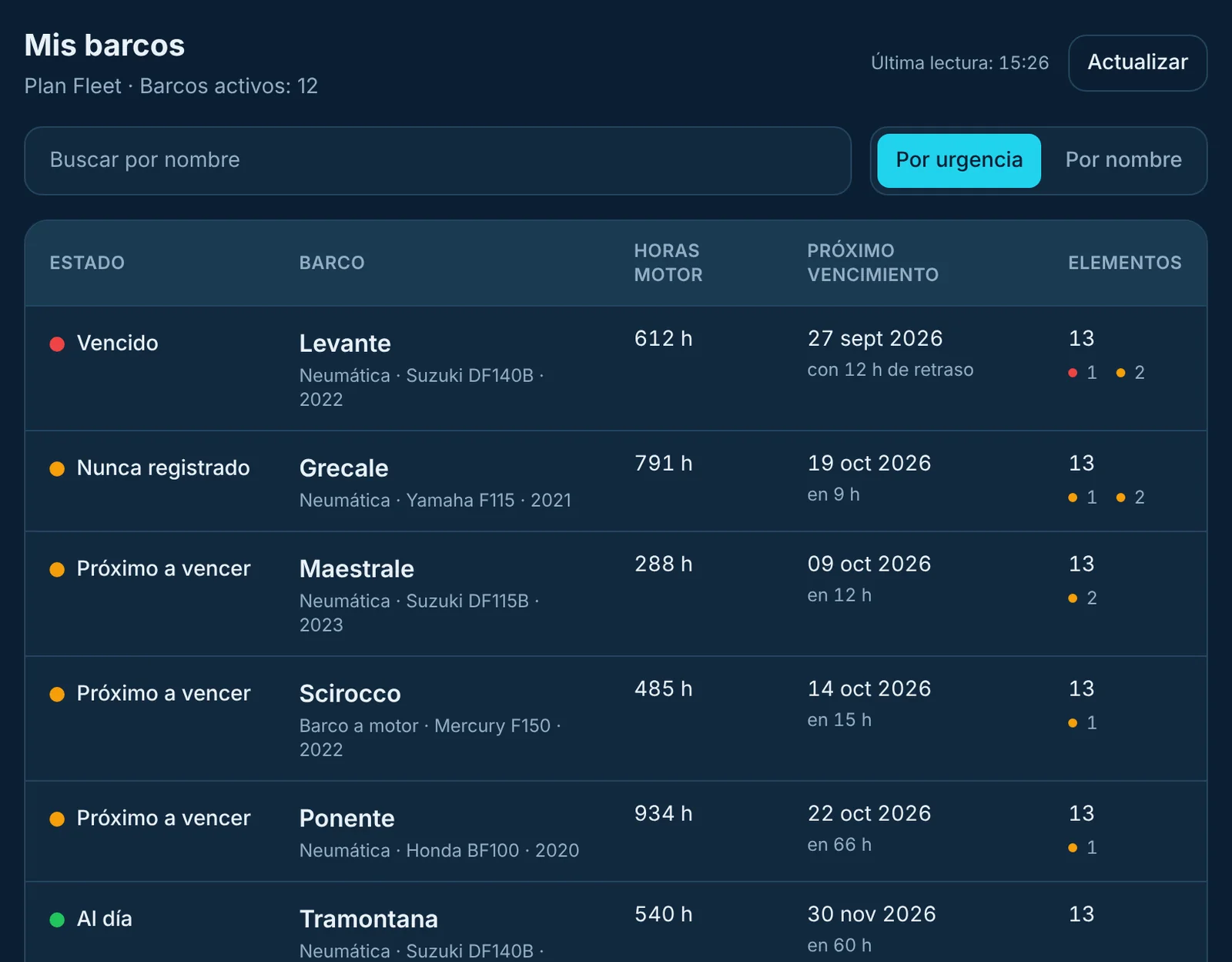Click the red overdue count in Levante row
This screenshot has height=962, width=1232.
click(1083, 373)
